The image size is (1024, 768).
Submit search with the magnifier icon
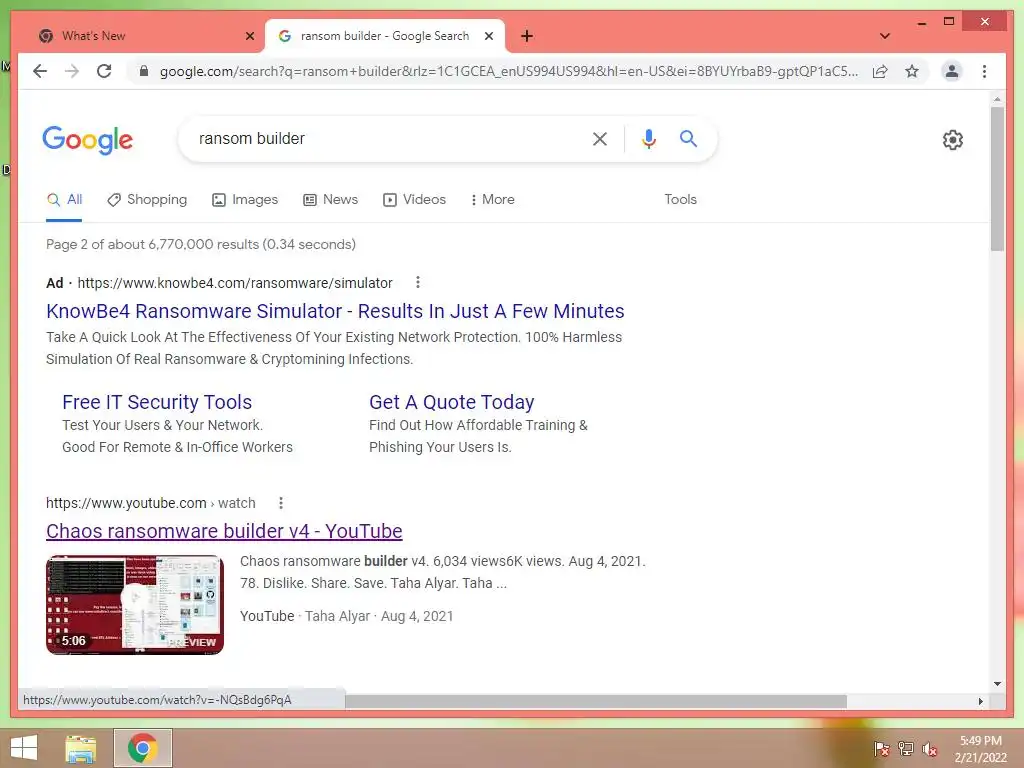(x=688, y=138)
